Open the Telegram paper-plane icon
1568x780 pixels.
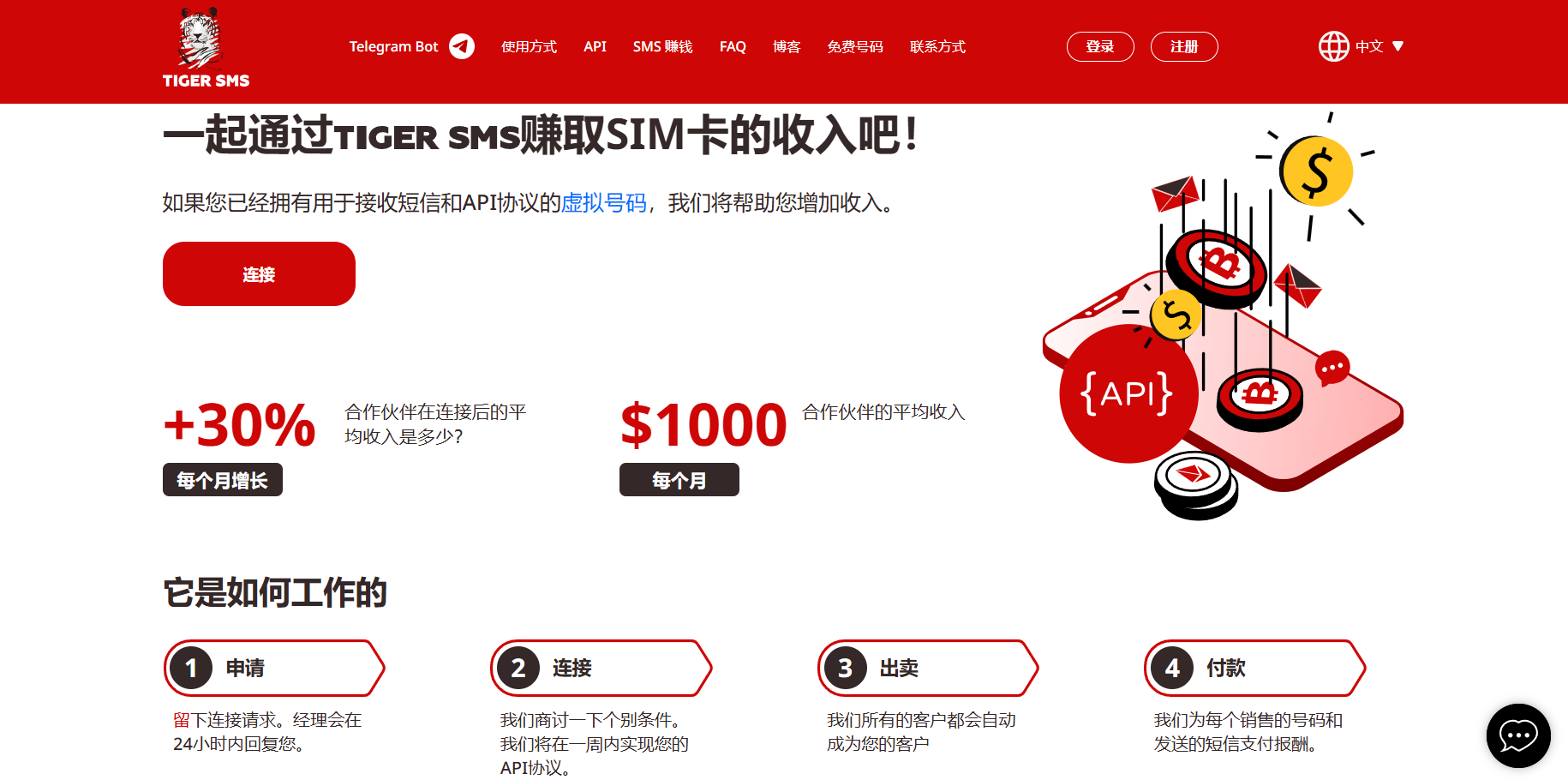(x=462, y=46)
